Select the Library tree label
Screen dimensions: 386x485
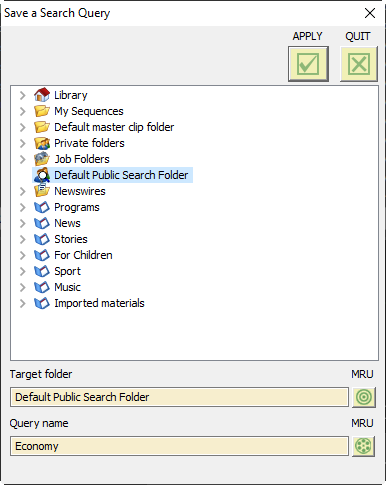tap(71, 95)
